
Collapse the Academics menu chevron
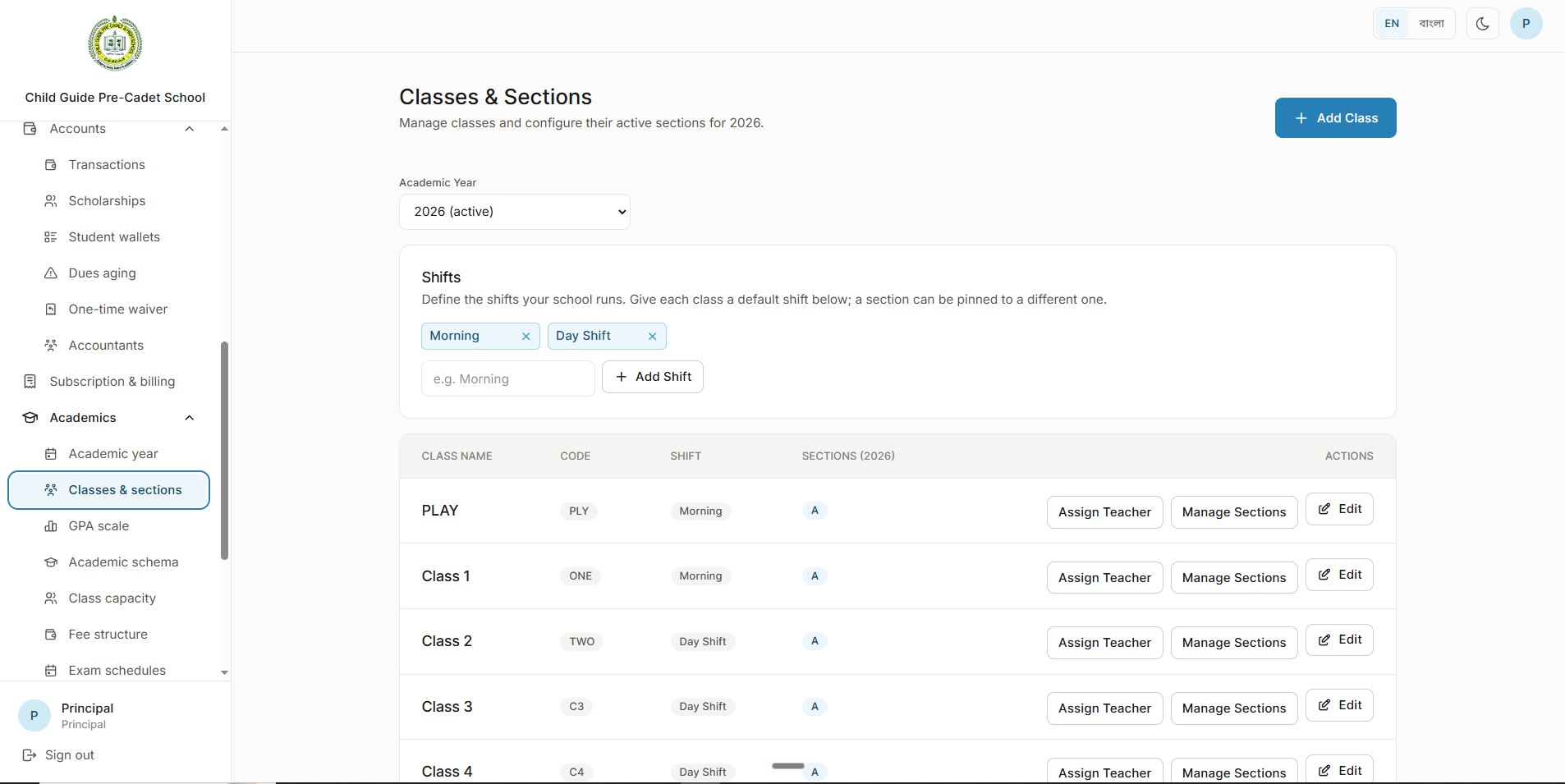[x=190, y=418]
